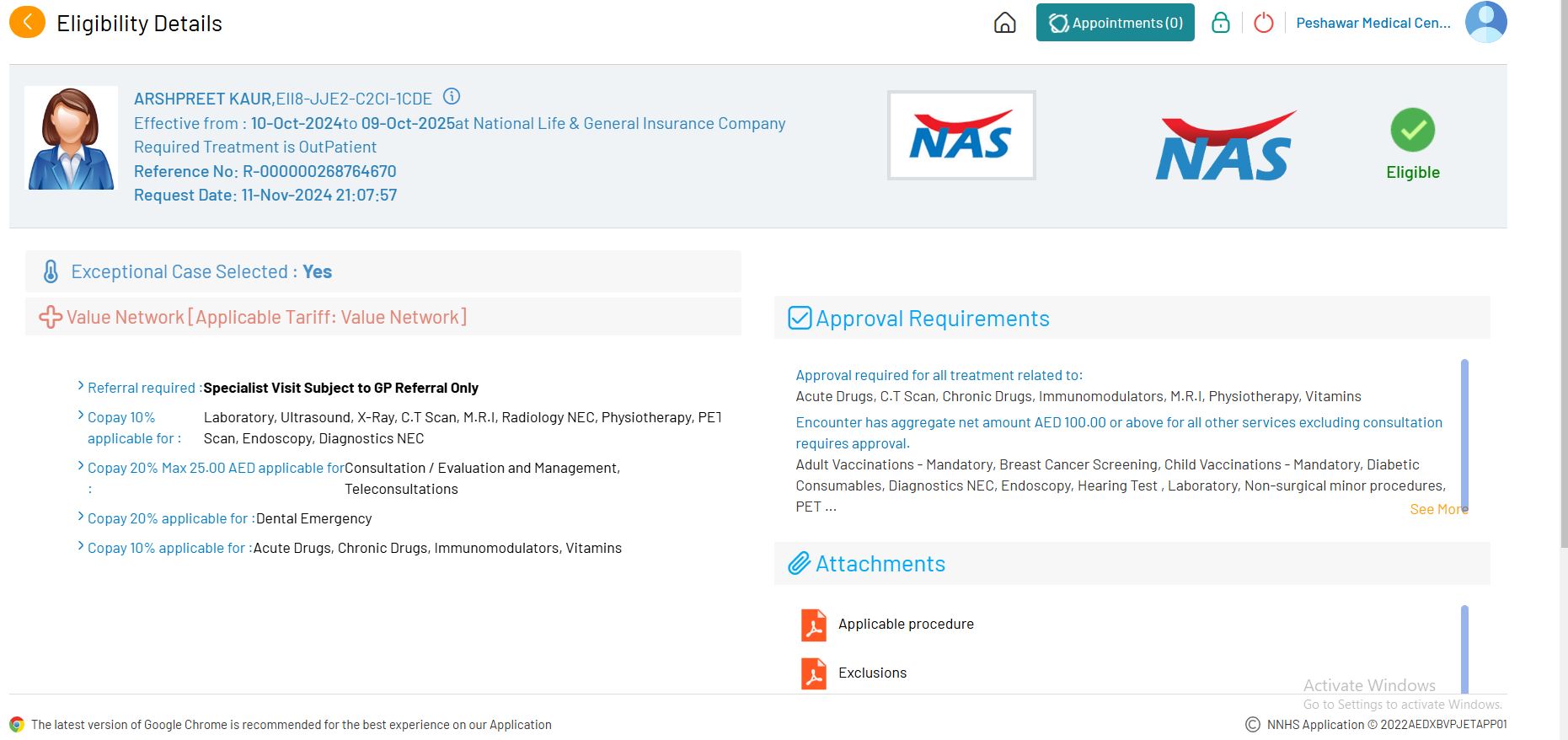Click the patient photo thumbnail

tap(71, 138)
